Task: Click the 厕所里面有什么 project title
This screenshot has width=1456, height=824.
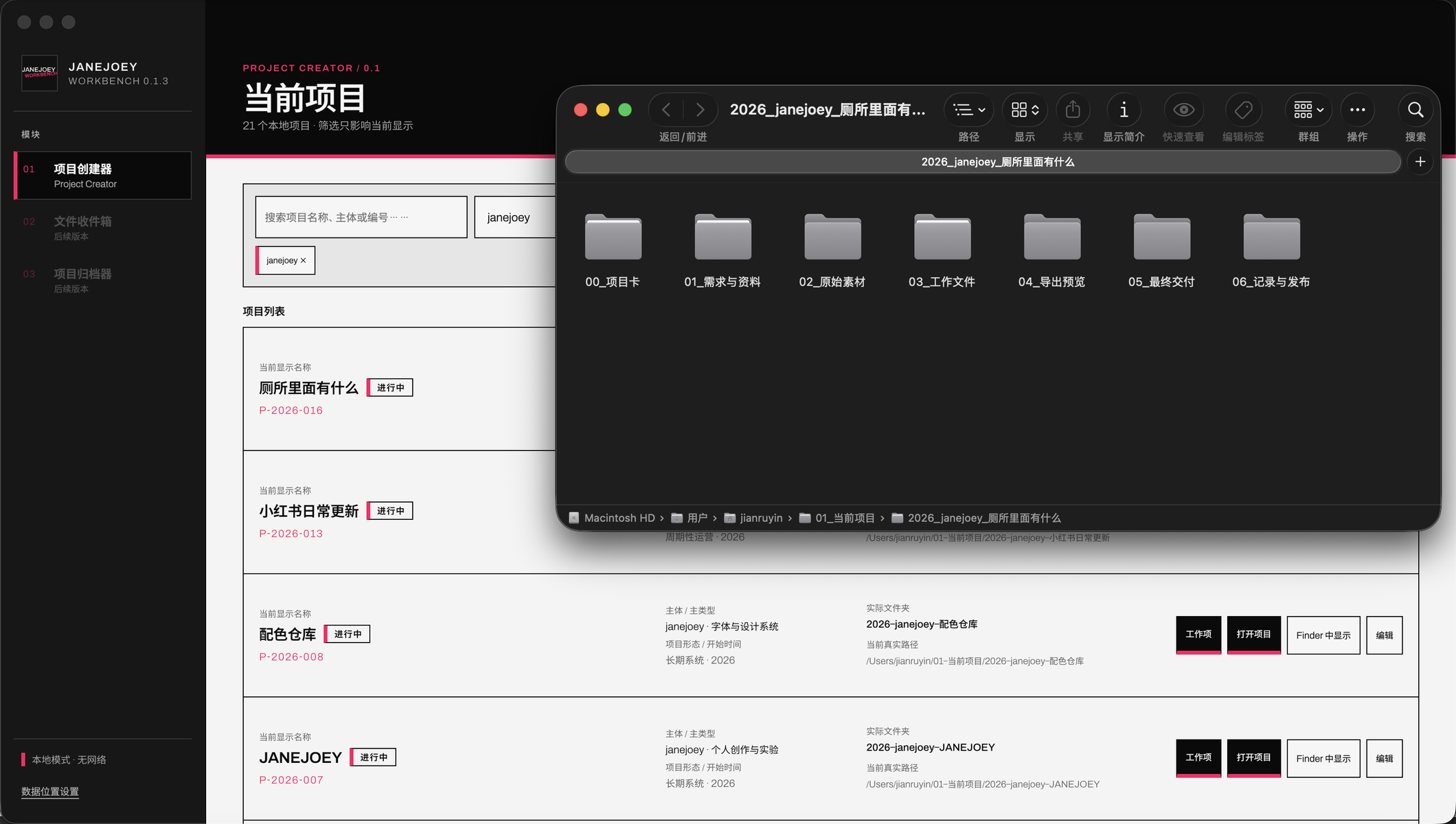Action: tap(308, 388)
